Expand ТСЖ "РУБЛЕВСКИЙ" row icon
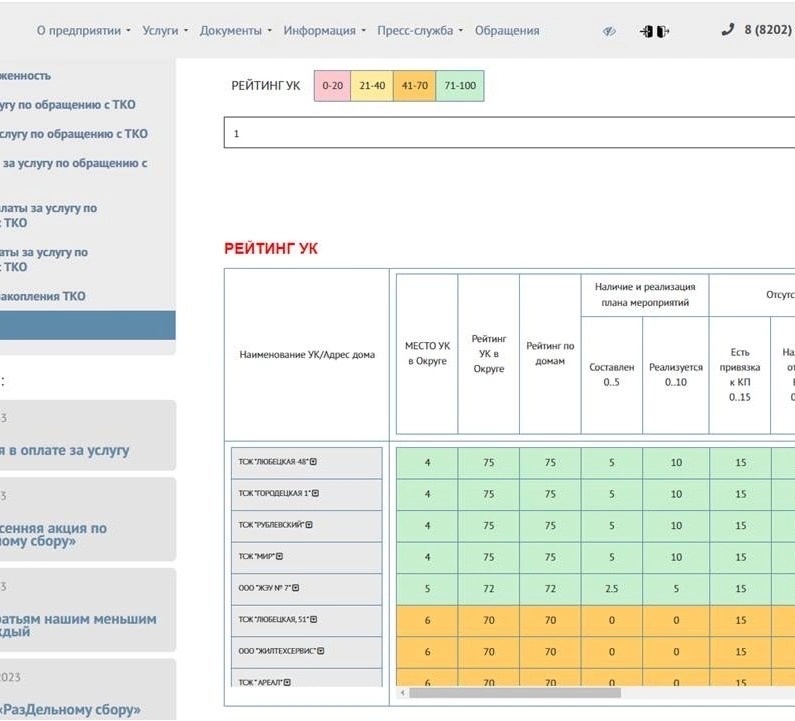The height and width of the screenshot is (721, 795). 310,525
